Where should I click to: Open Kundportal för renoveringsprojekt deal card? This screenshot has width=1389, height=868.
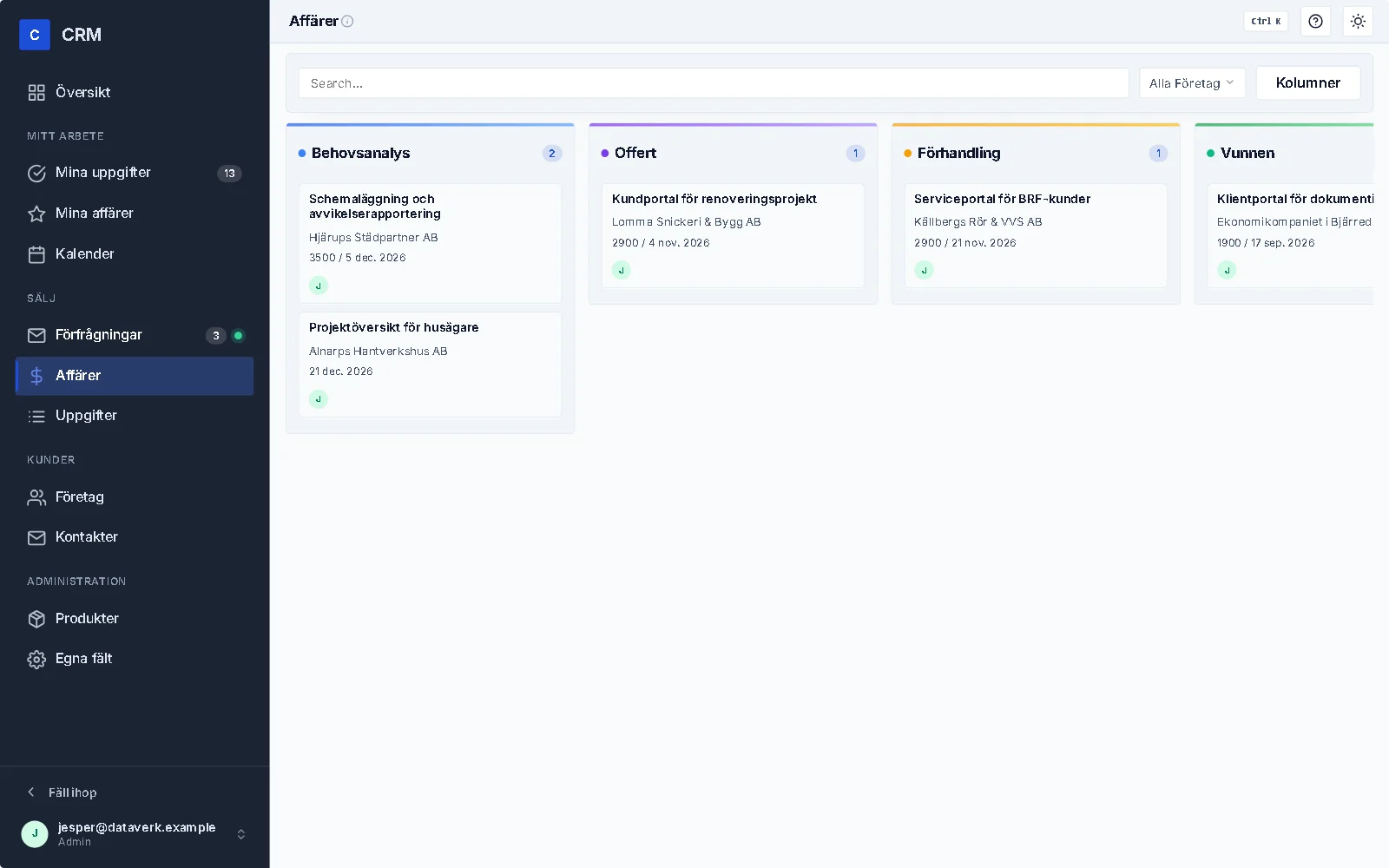[733, 235]
